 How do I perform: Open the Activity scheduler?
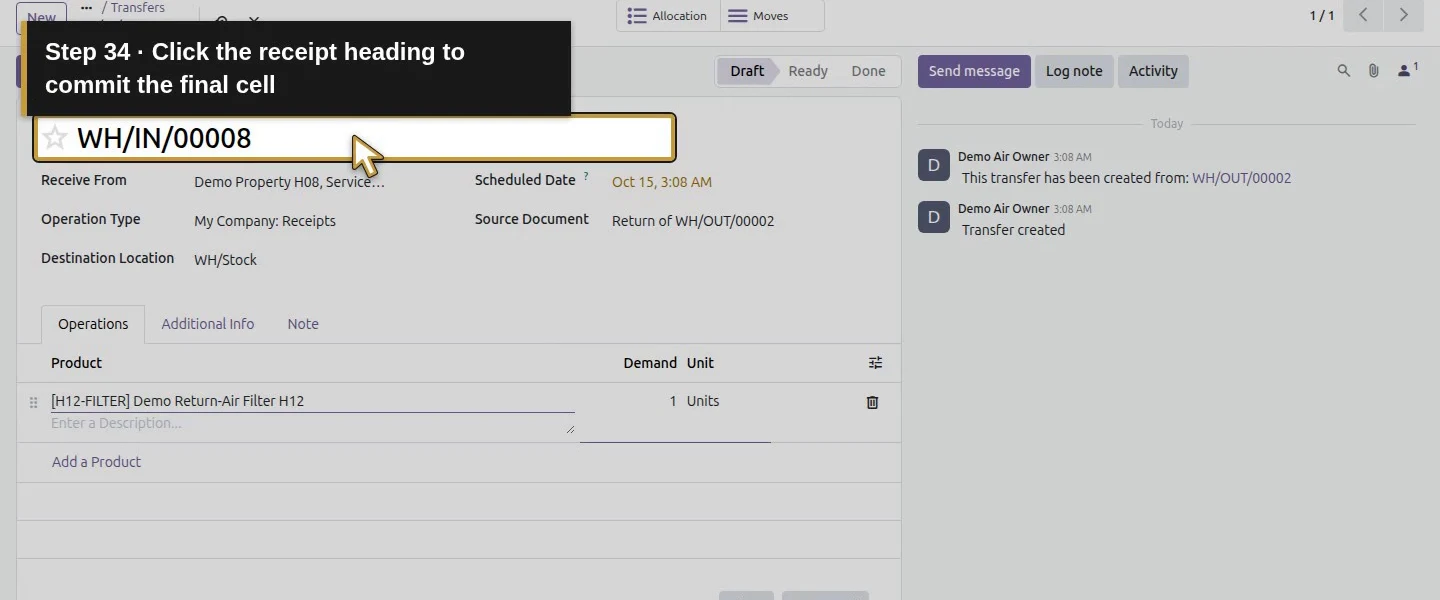[1153, 71]
